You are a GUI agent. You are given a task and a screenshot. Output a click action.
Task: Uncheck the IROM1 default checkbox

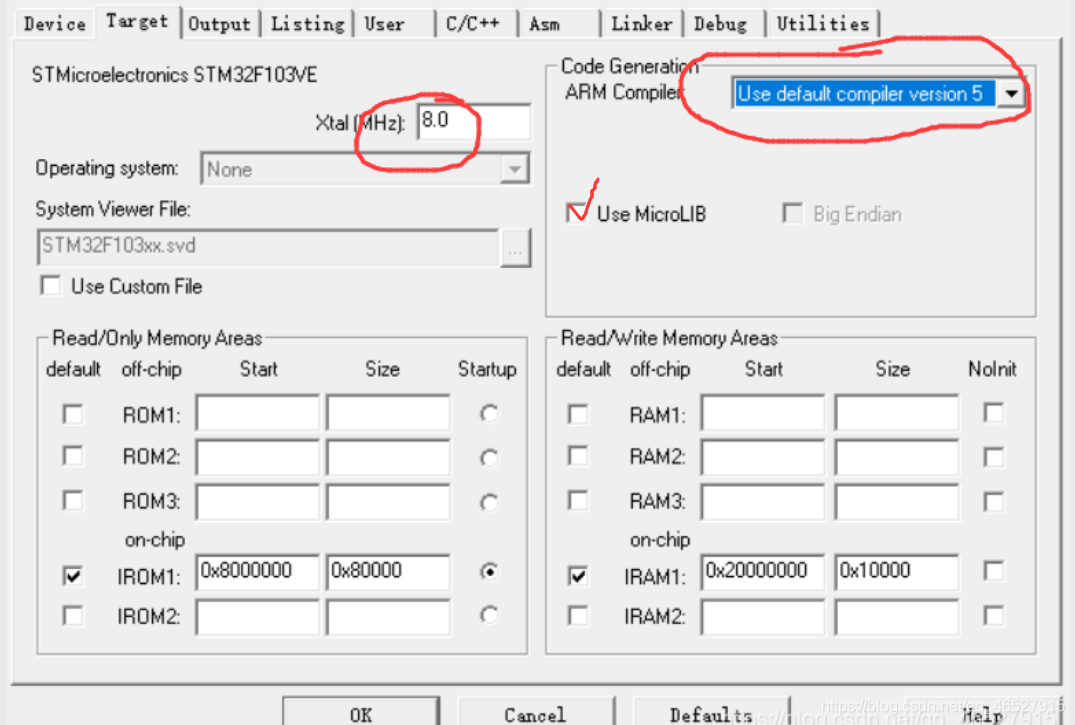click(73, 575)
